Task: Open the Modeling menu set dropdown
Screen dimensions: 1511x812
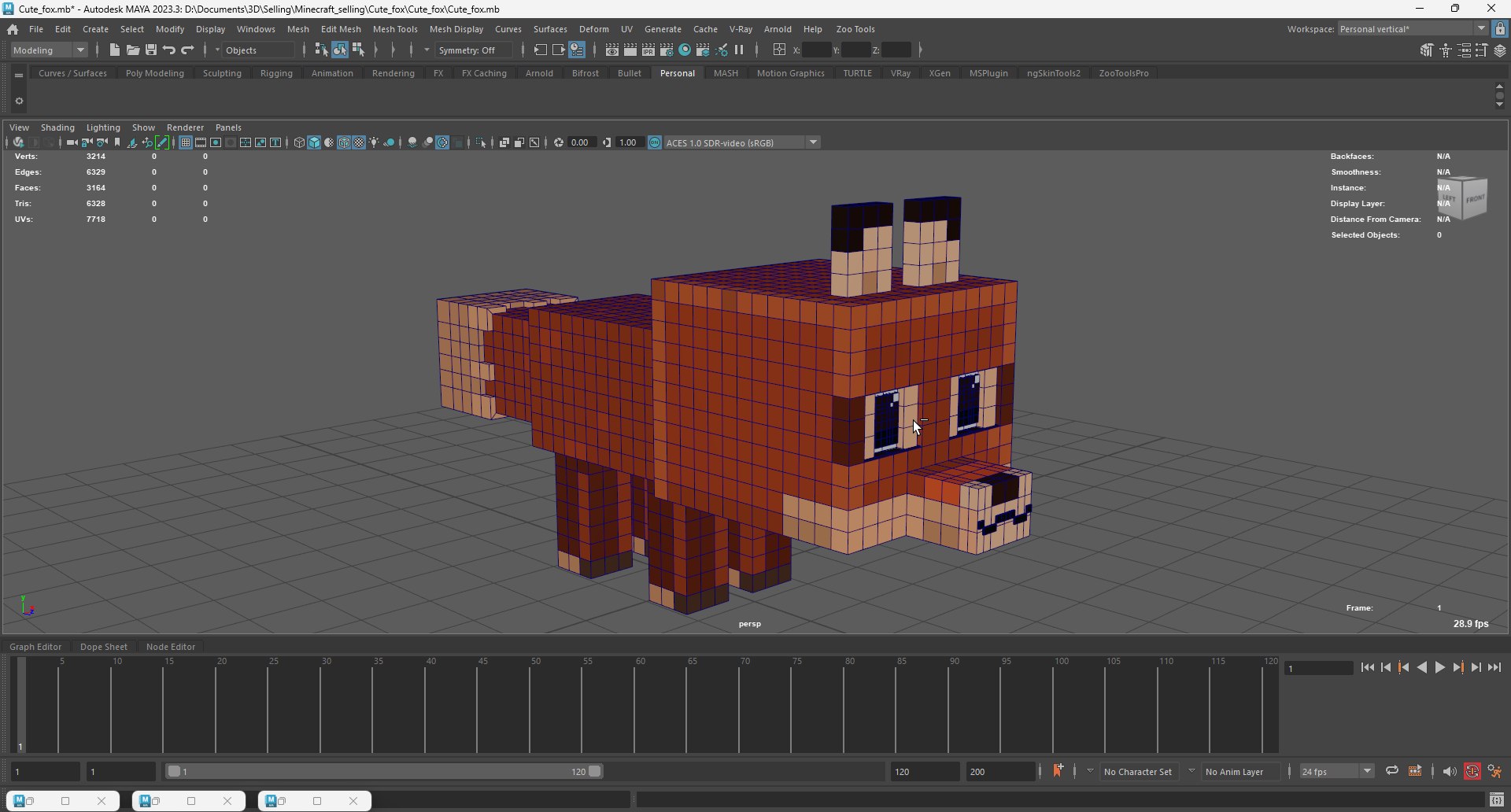Action: (49, 50)
